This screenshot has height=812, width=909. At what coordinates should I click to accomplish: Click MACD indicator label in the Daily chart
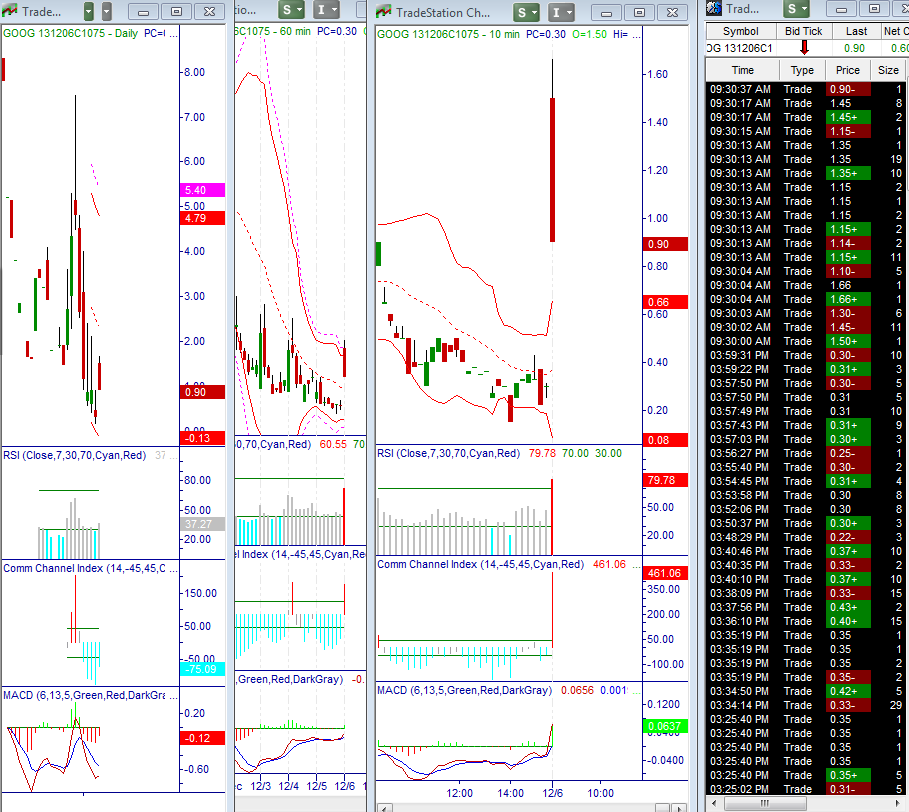pos(84,696)
